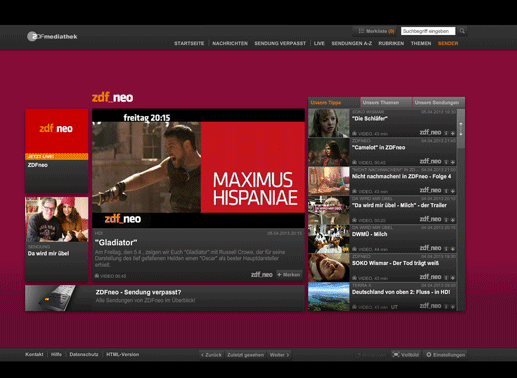Screen dimensions: 517x378
Task: Open "Die Schläfer" thumbnail
Action: [329, 123]
